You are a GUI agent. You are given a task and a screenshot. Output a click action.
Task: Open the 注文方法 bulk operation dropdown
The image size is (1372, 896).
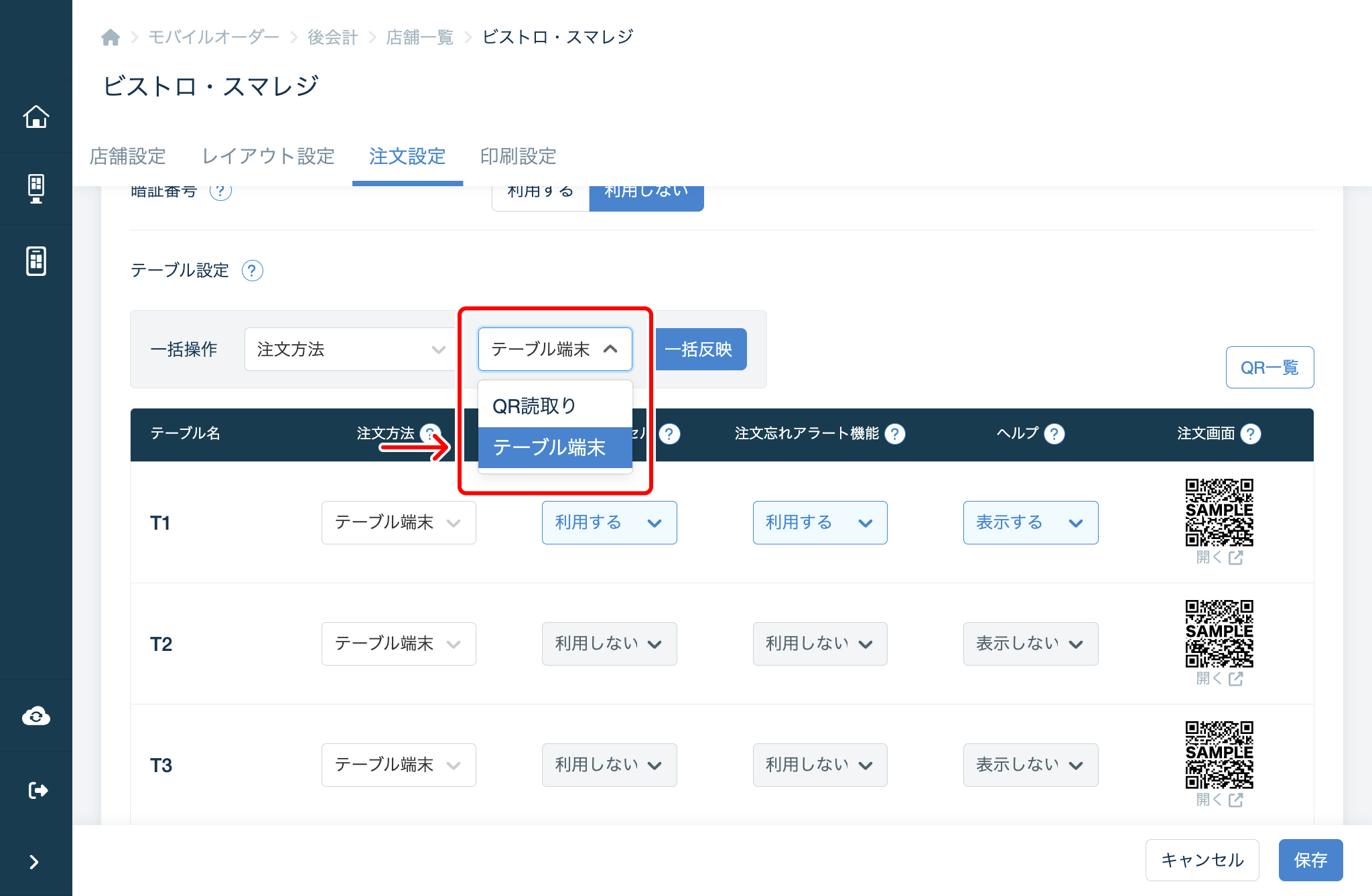click(351, 349)
